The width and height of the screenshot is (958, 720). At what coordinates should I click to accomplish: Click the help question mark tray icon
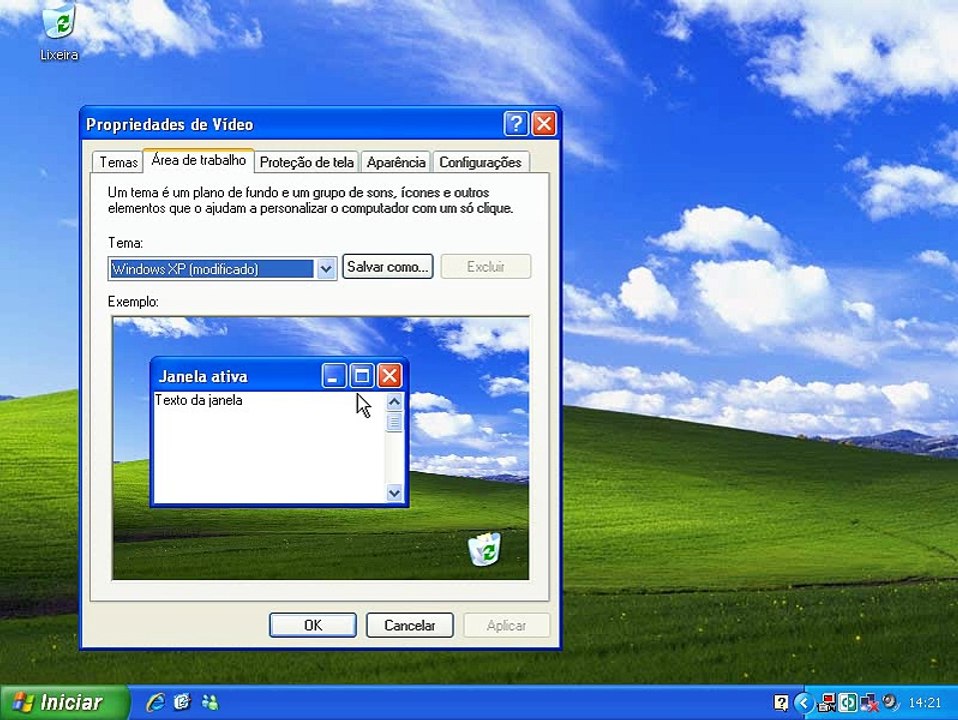(x=780, y=703)
